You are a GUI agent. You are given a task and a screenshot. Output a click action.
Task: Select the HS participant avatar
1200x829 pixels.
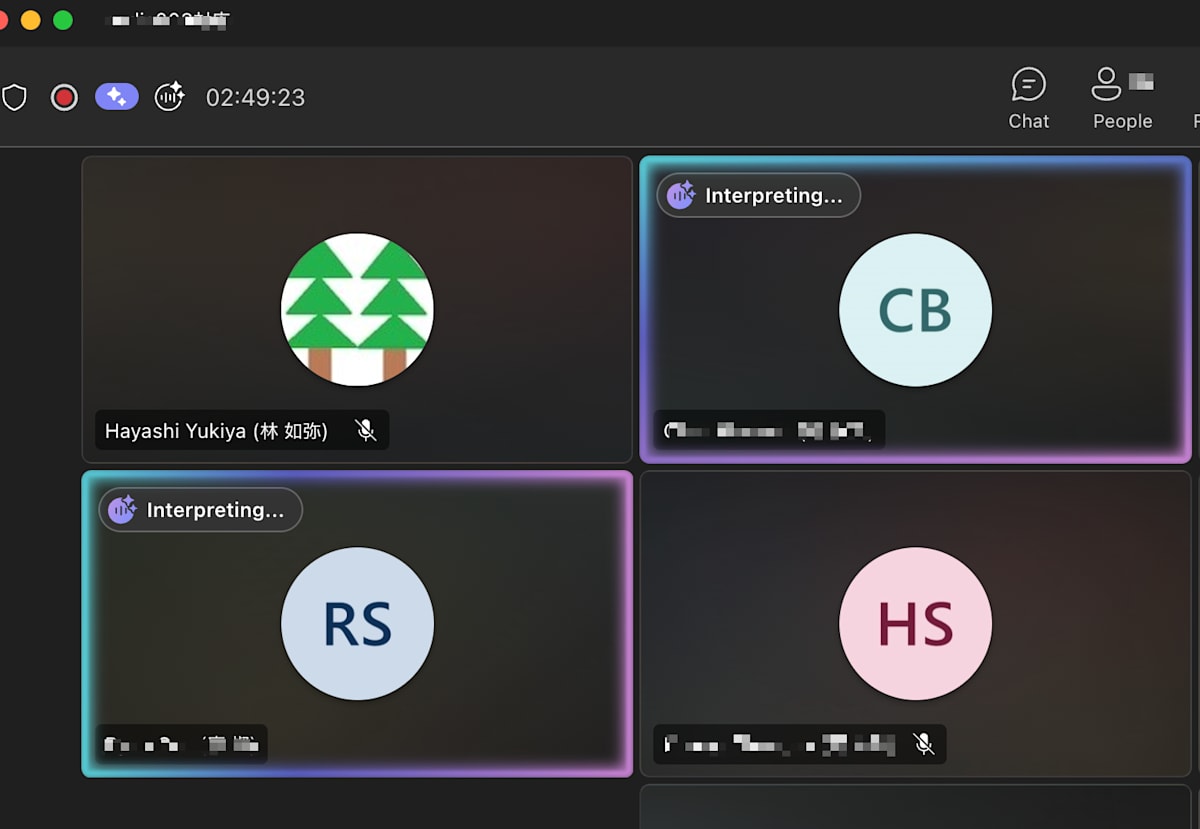tap(915, 624)
